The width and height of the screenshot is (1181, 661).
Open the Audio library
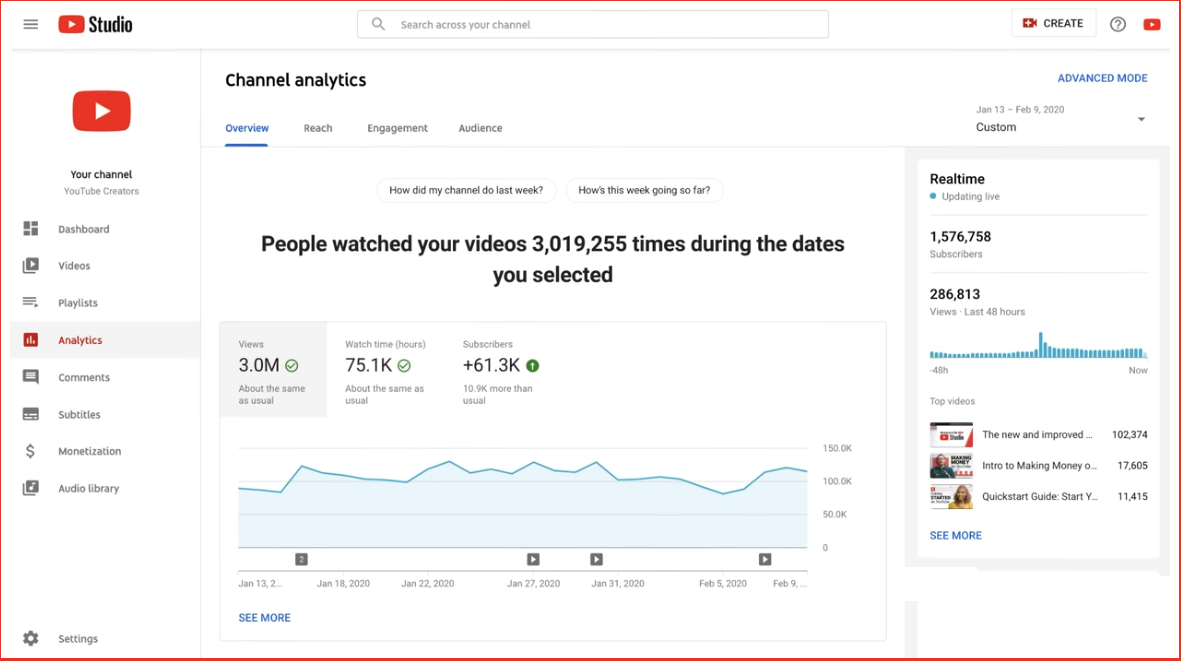pos(89,488)
